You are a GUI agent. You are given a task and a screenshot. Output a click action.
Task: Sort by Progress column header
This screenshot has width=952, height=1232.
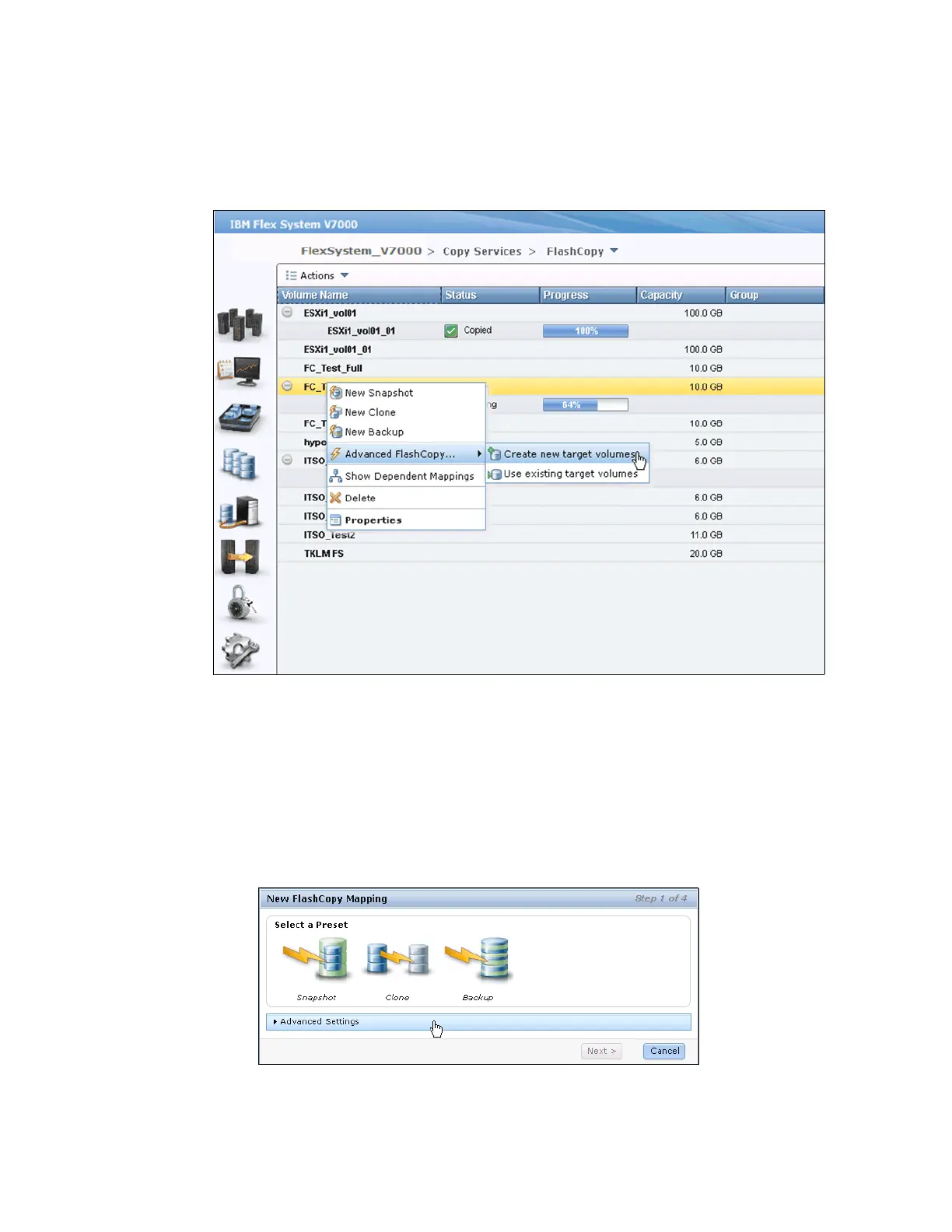588,295
